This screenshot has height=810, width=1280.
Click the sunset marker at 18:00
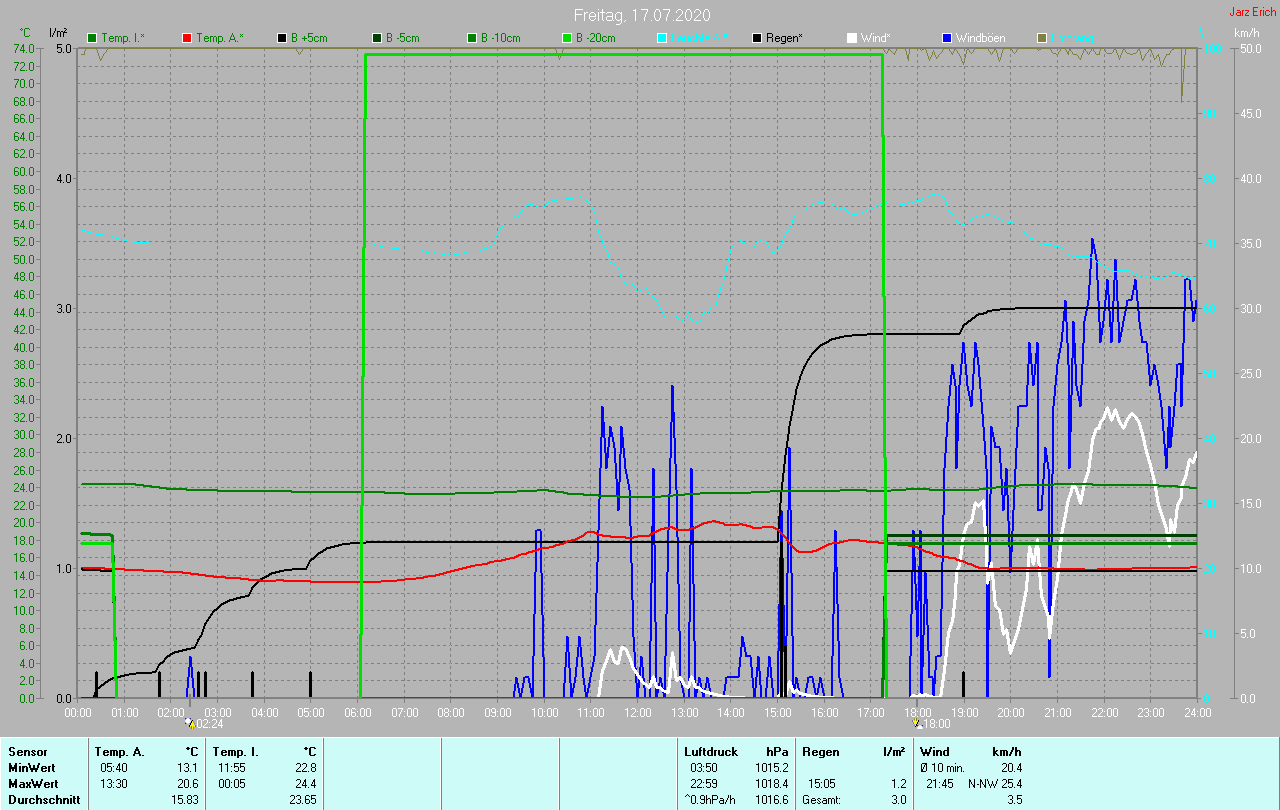tap(917, 723)
